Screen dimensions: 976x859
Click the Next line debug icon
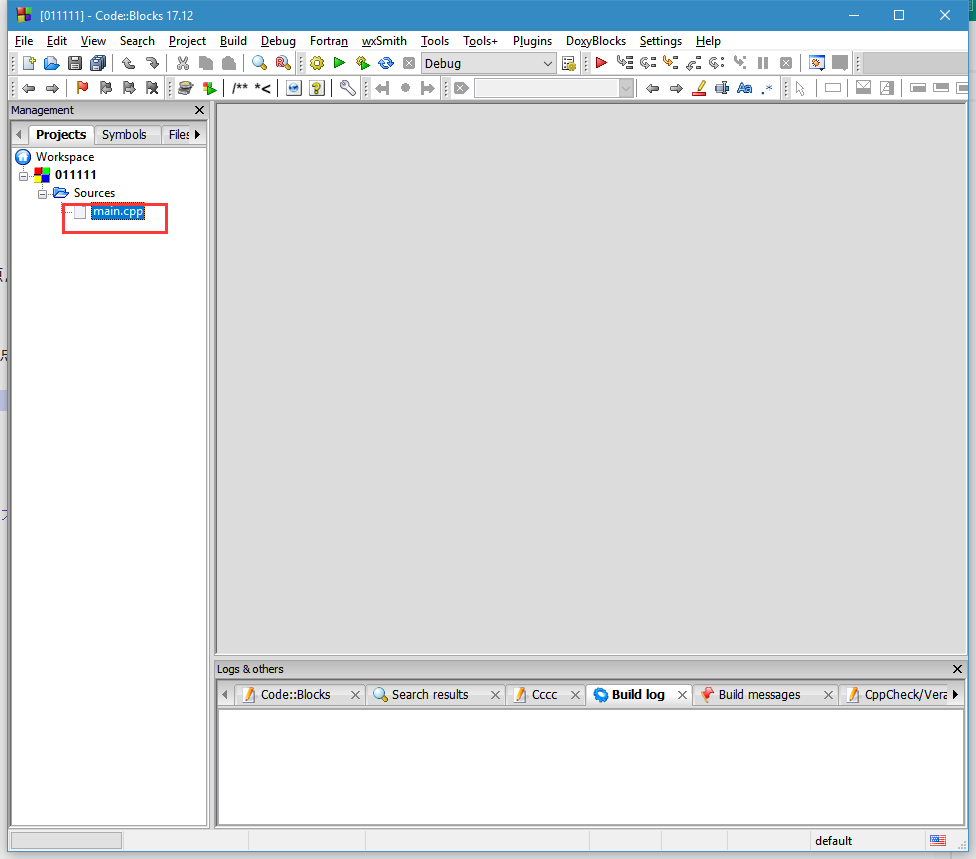point(648,63)
